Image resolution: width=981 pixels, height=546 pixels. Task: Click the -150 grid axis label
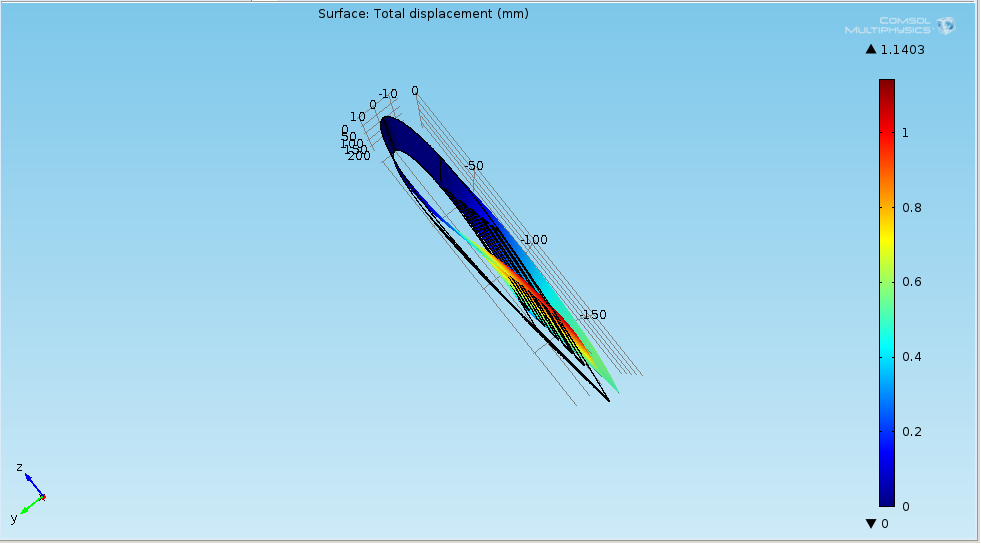click(592, 314)
